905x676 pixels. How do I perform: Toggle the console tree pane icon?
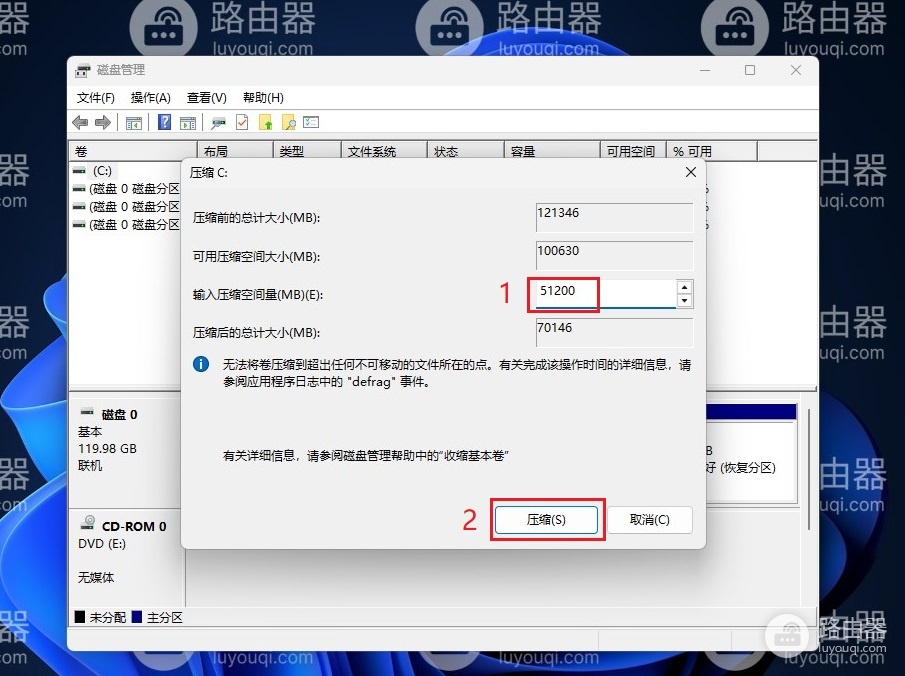134,122
